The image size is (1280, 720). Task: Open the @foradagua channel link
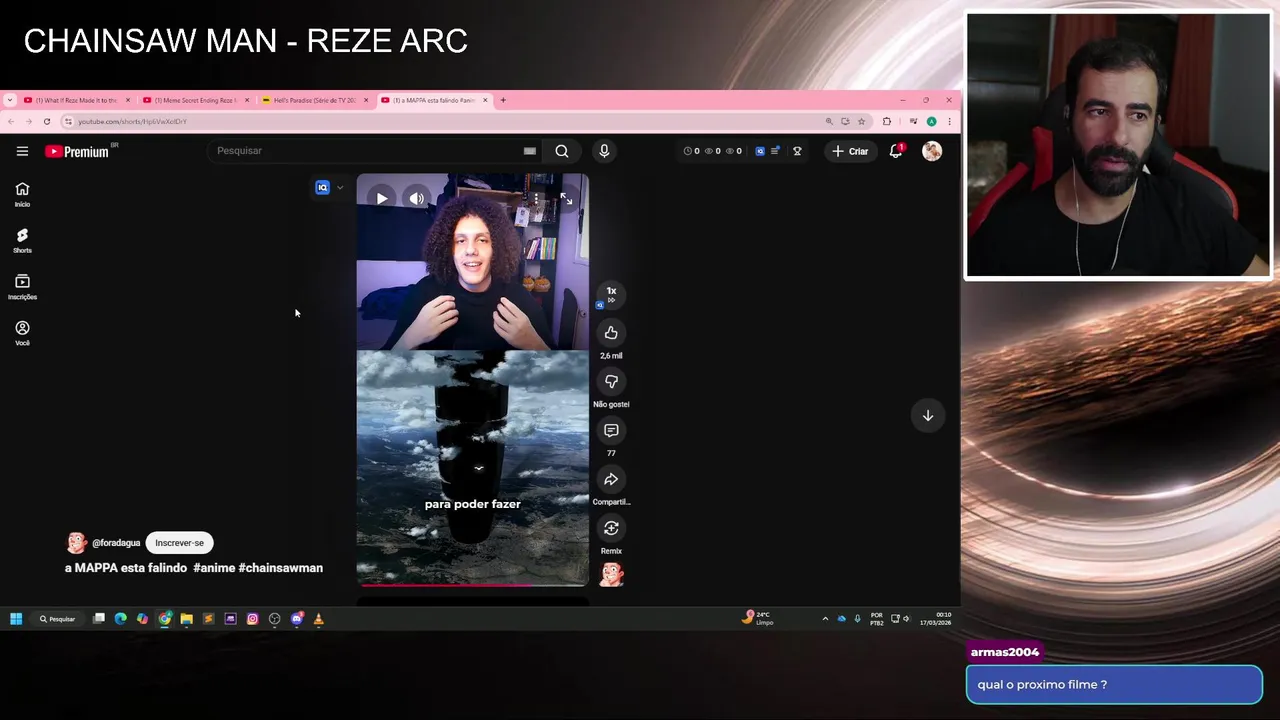coord(116,543)
